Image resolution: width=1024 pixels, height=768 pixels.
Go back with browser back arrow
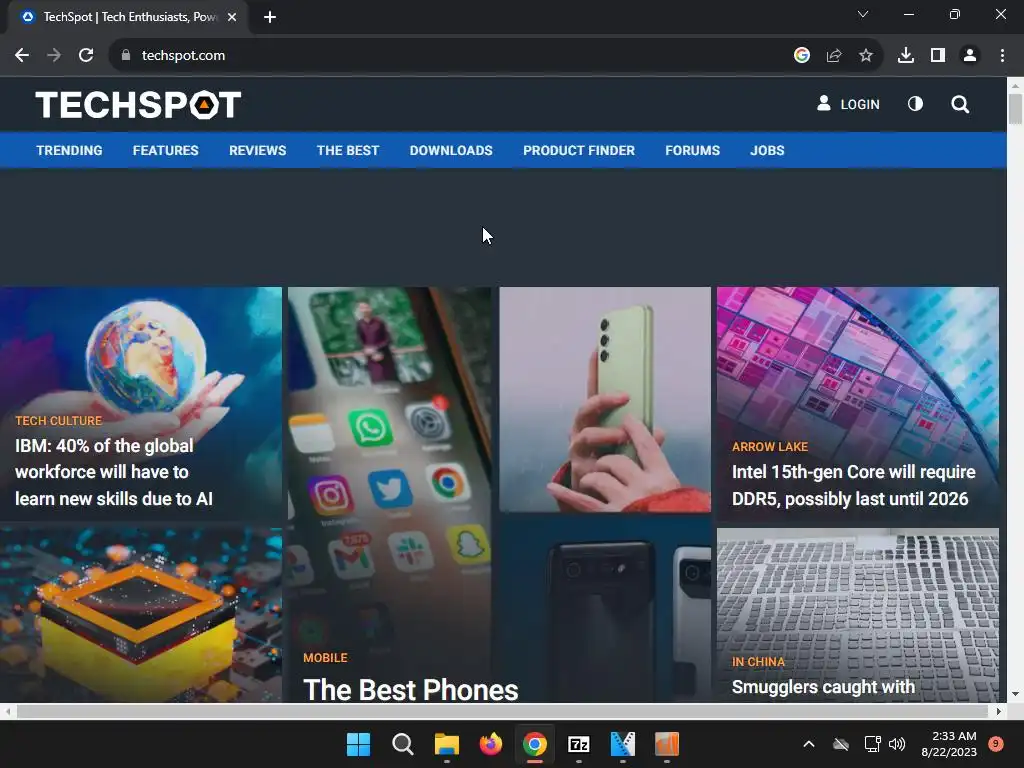click(22, 56)
